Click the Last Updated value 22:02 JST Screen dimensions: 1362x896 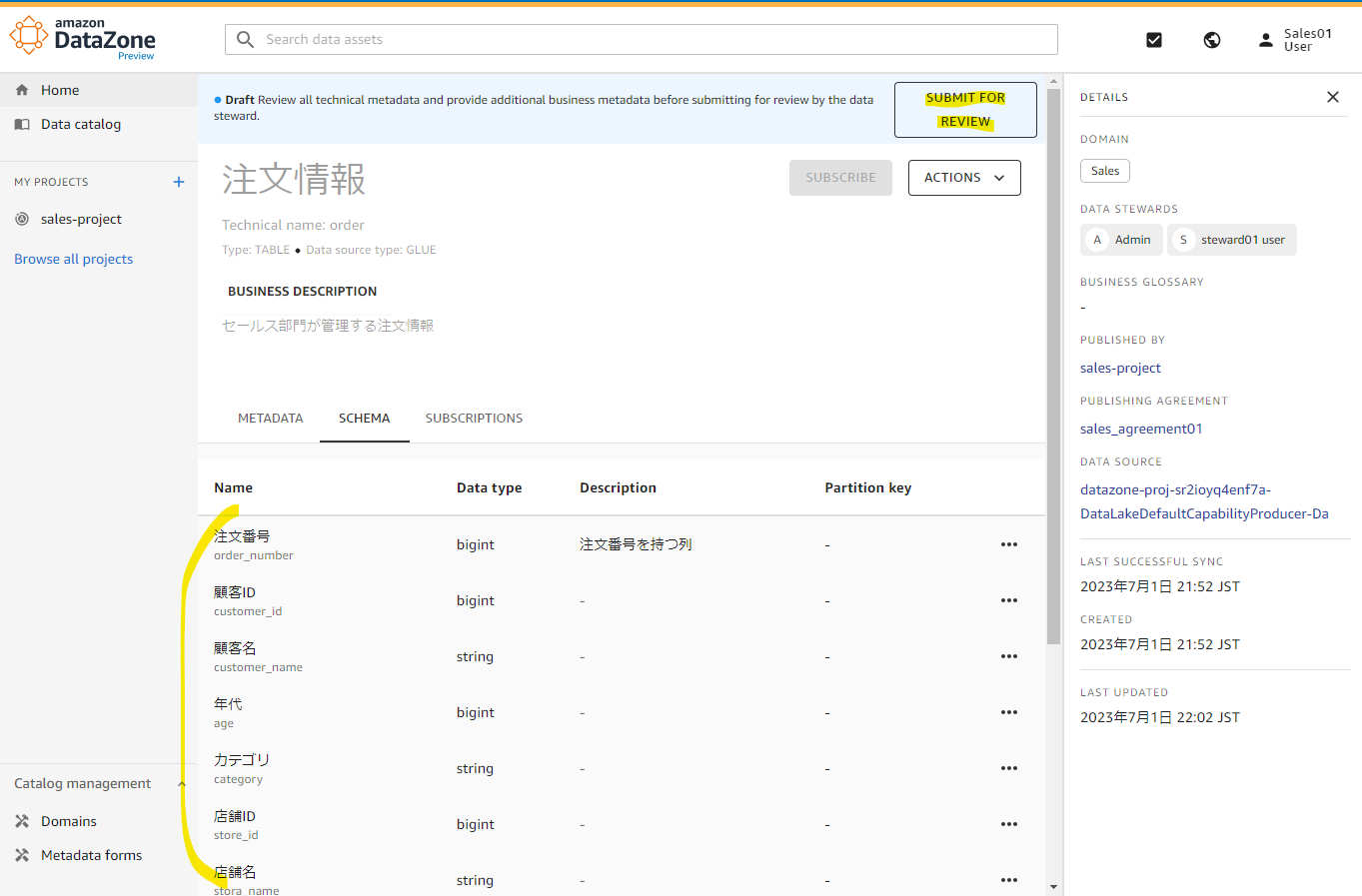point(1160,717)
